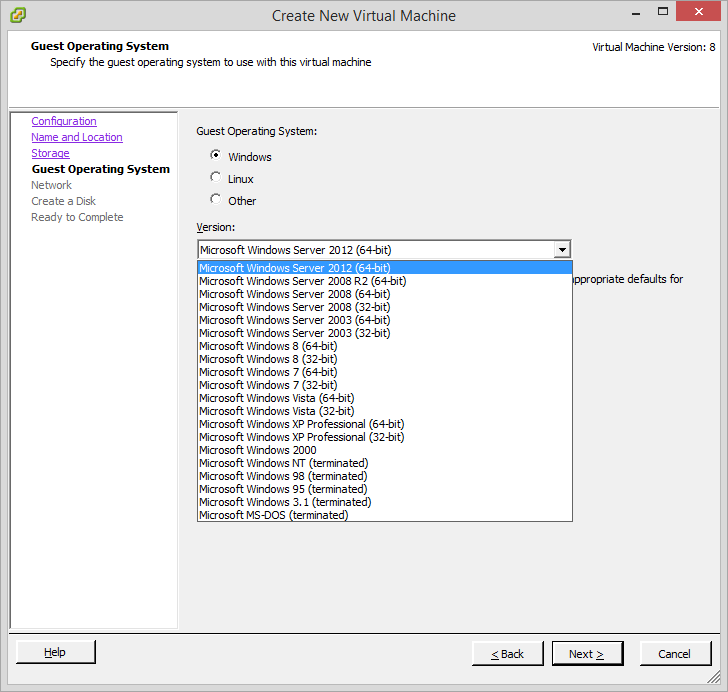Image resolution: width=728 pixels, height=692 pixels.
Task: Click the vSphere icon in title bar
Action: click(17, 15)
